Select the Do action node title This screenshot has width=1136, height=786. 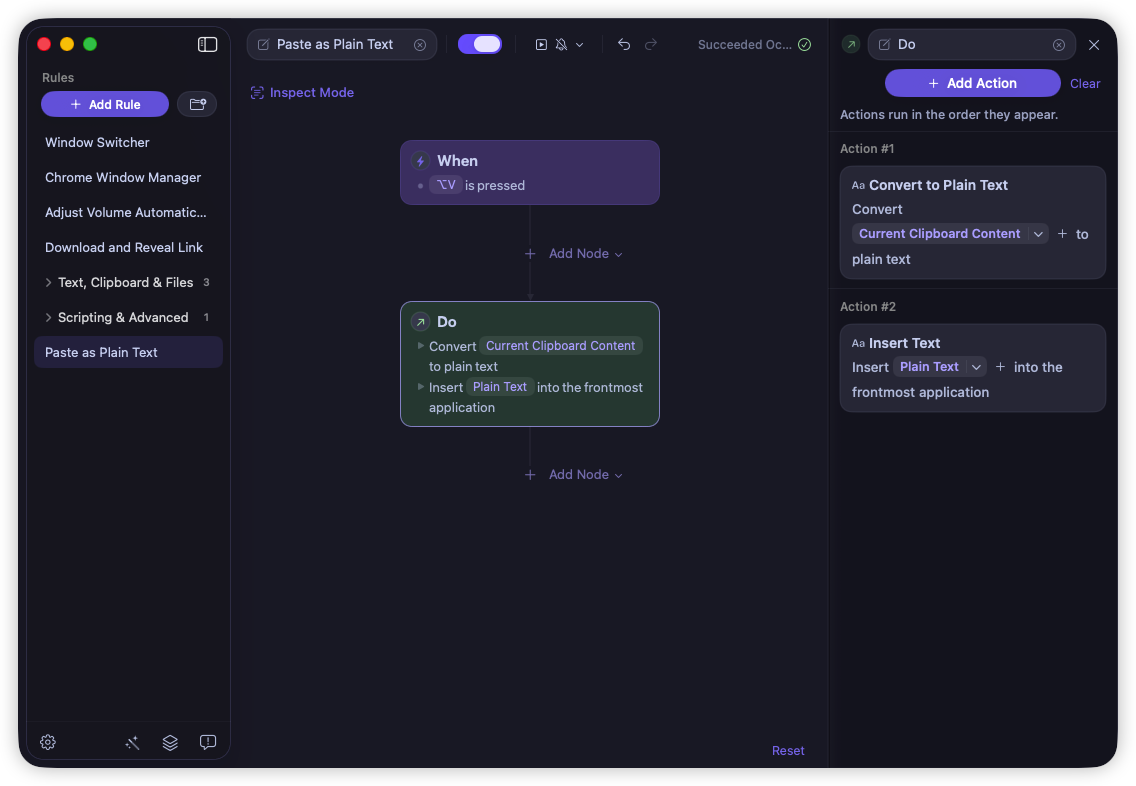pyautogui.click(x=446, y=322)
